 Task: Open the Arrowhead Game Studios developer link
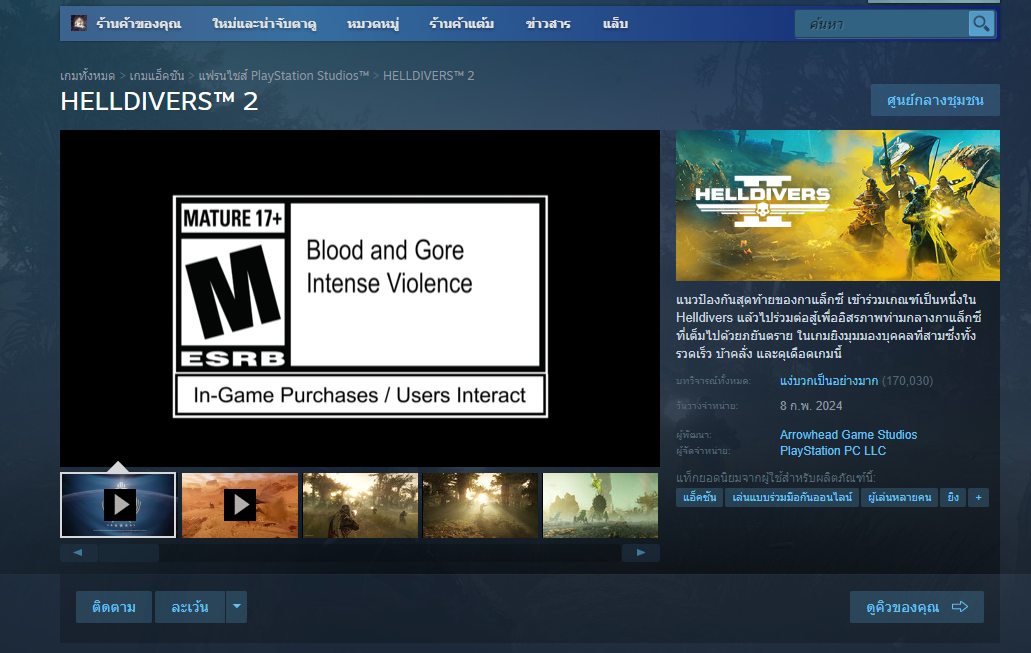[848, 435]
